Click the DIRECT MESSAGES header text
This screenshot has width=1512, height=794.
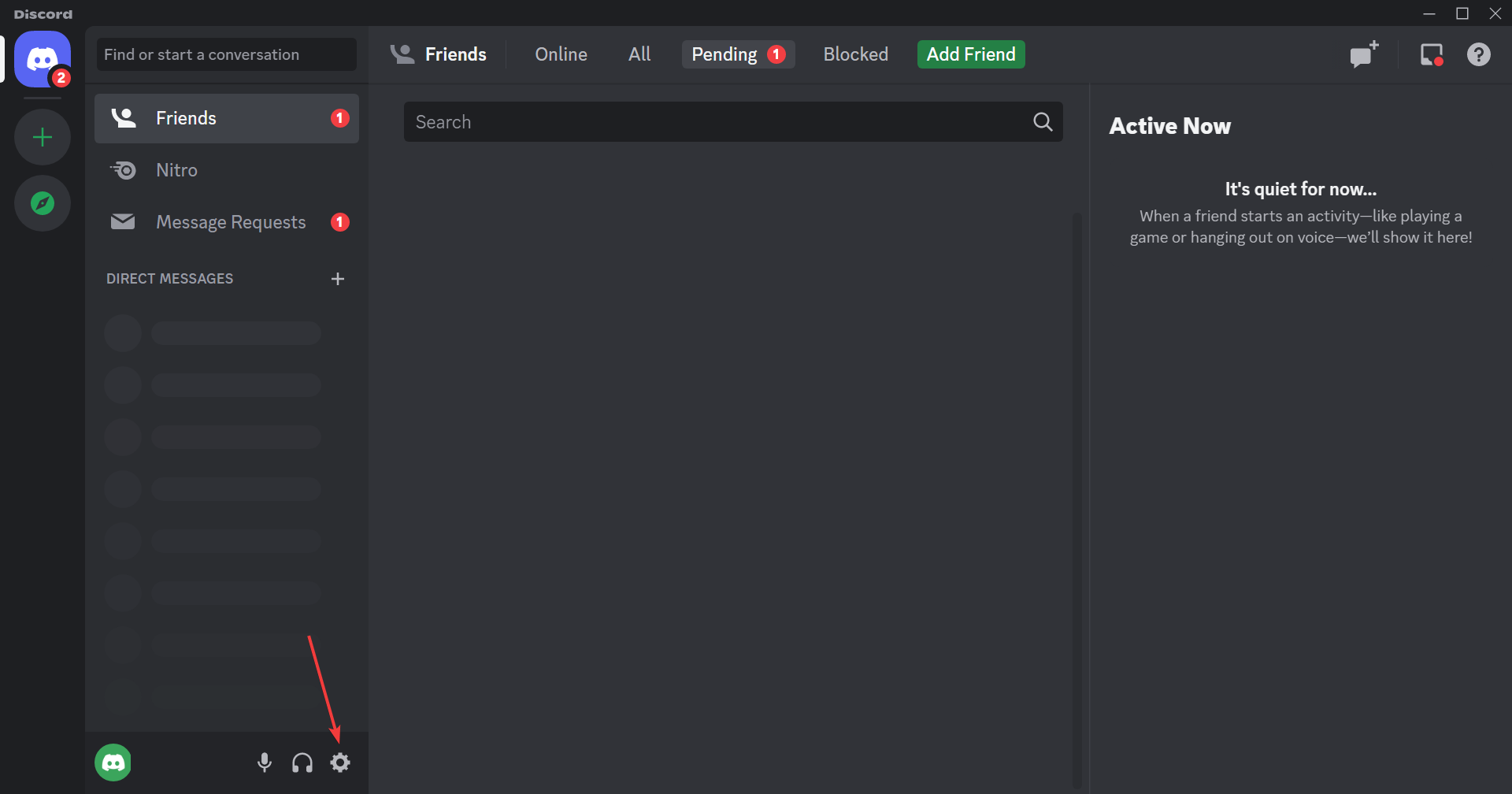(x=169, y=279)
